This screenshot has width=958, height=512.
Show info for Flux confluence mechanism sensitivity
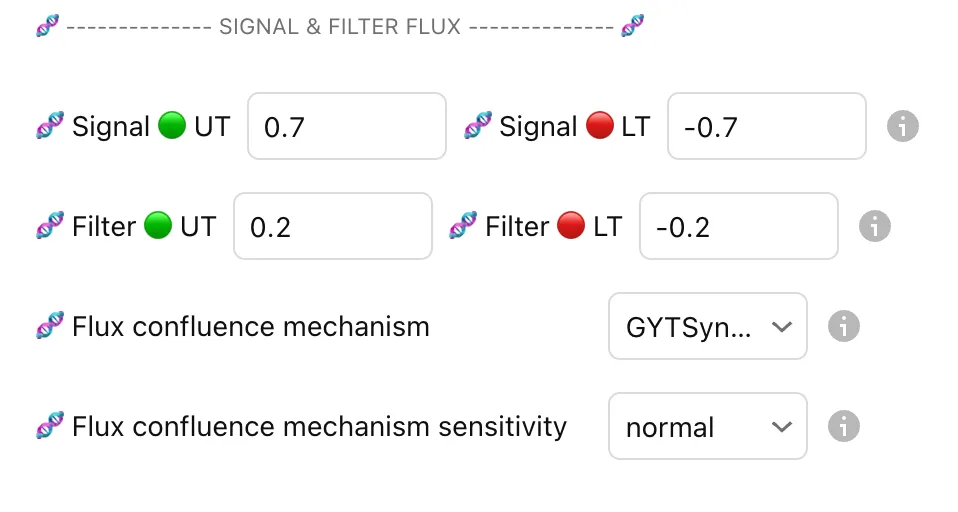tap(843, 426)
